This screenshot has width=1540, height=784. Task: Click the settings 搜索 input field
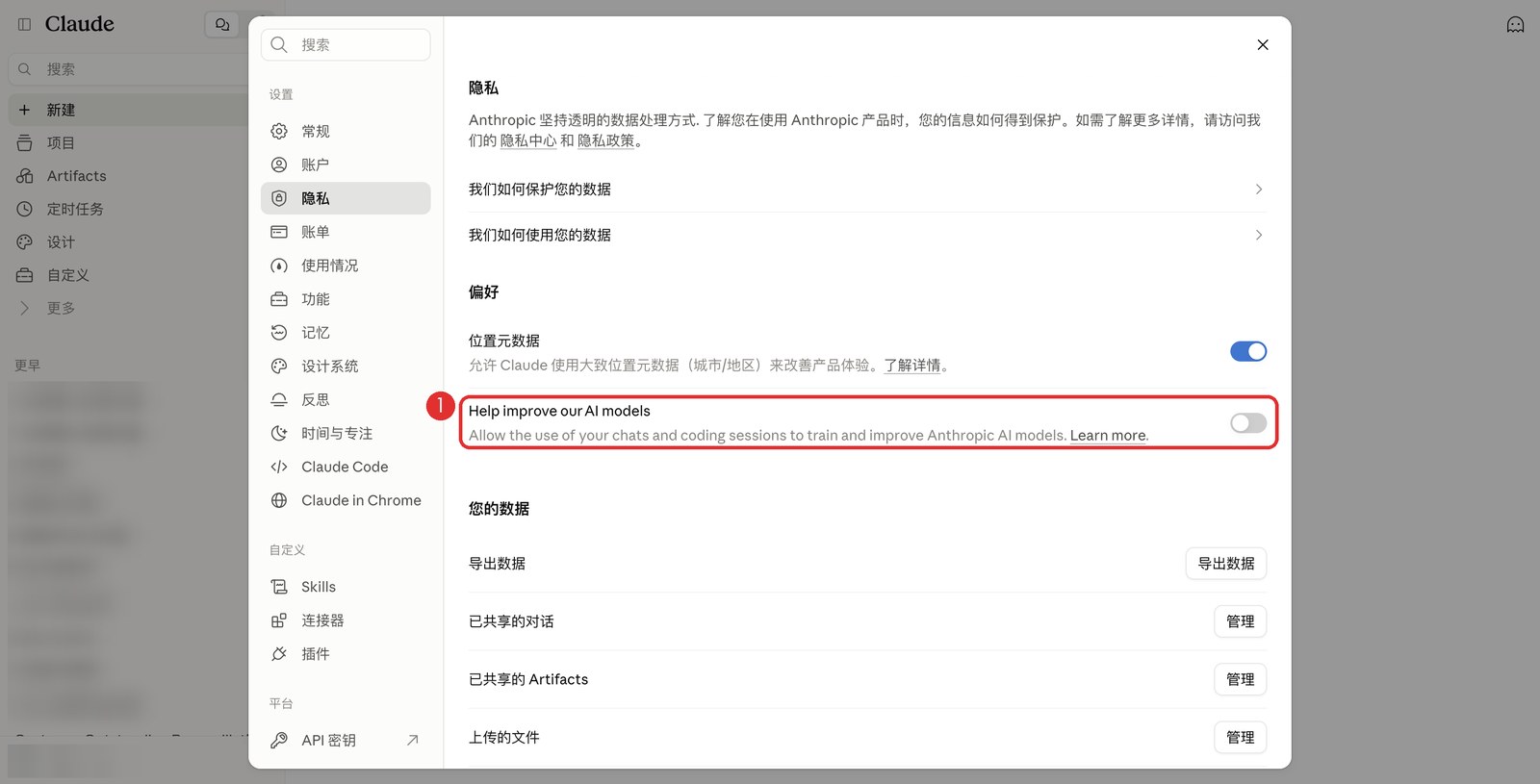[x=346, y=45]
